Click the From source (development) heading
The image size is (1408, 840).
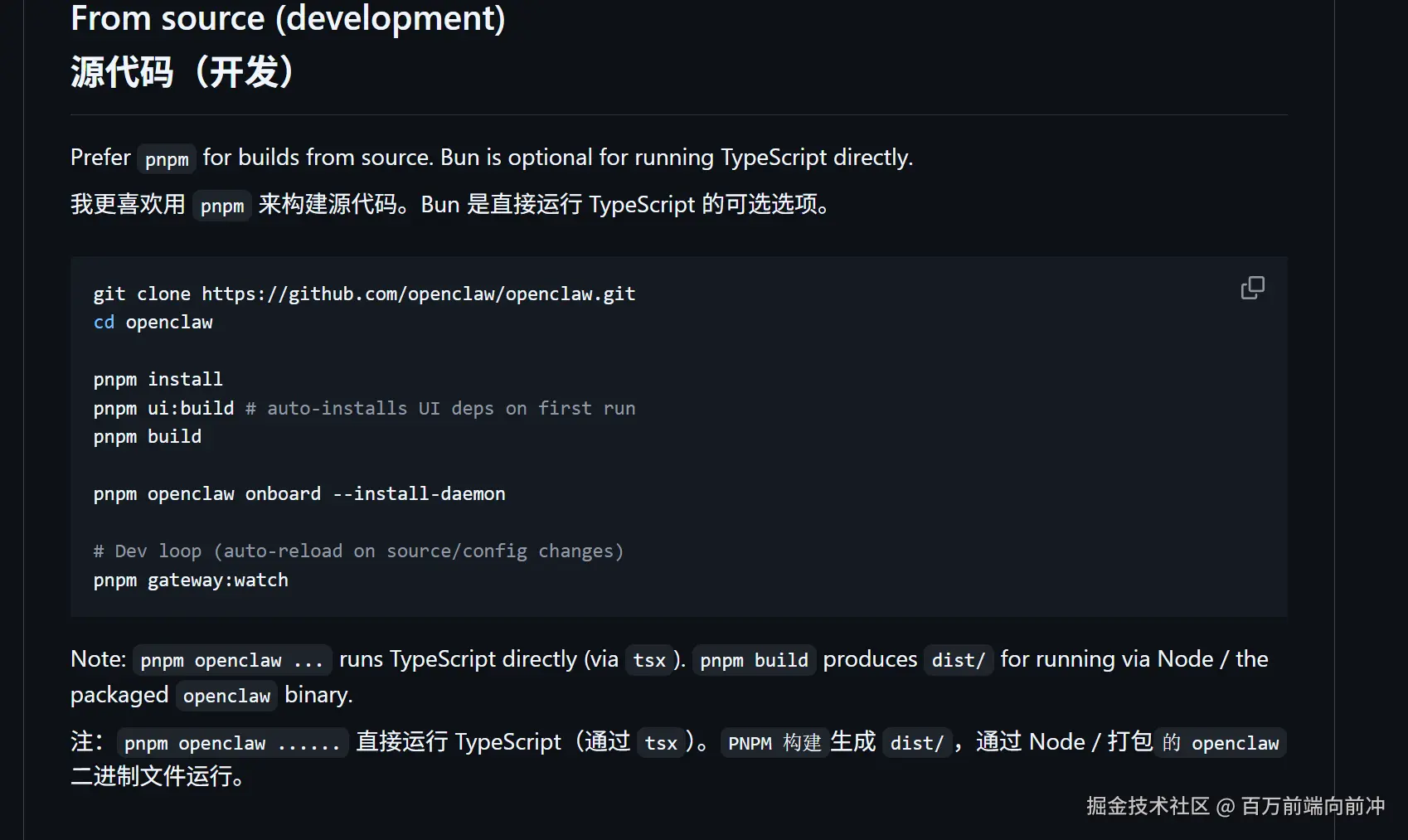pos(288,18)
